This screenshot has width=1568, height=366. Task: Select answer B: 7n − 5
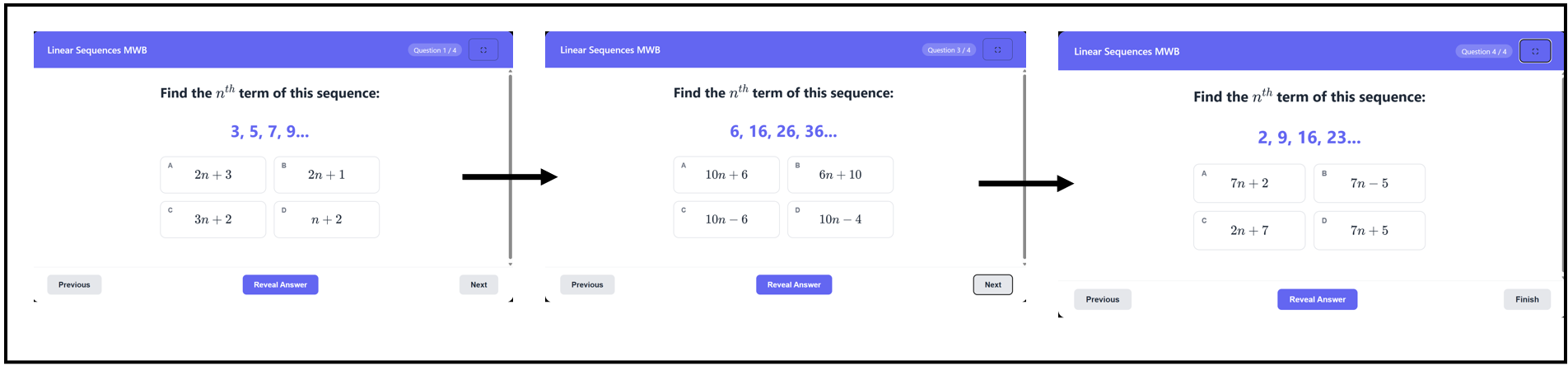click(x=1370, y=183)
